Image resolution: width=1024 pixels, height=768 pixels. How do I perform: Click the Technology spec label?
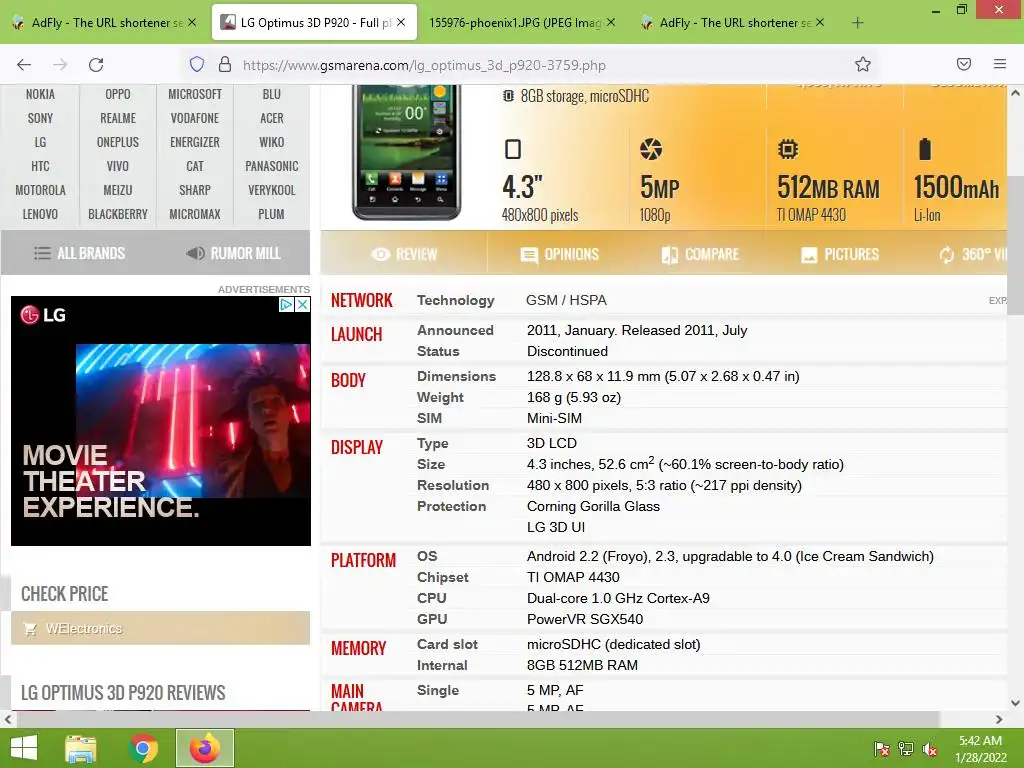coord(456,300)
